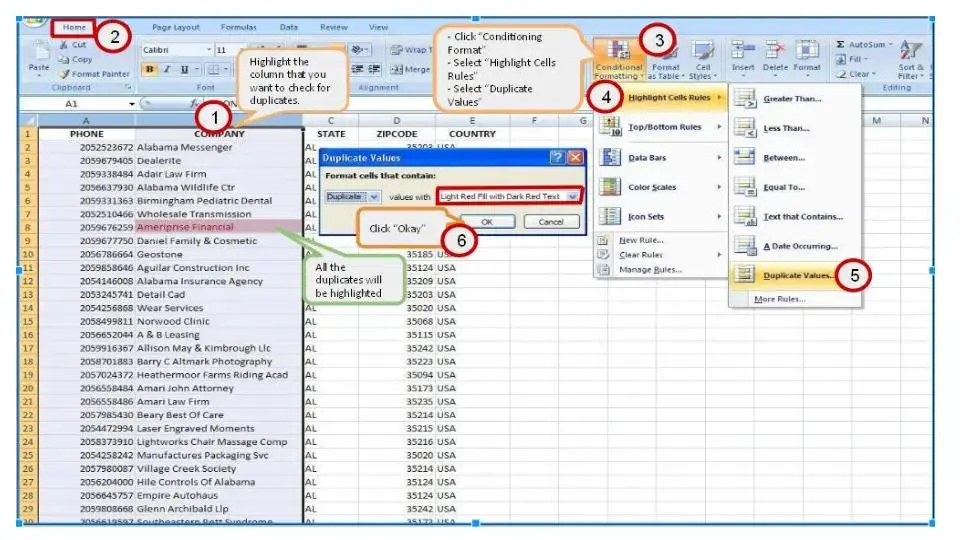Open Conditional Formatting in the ribbon

pyautogui.click(x=619, y=56)
